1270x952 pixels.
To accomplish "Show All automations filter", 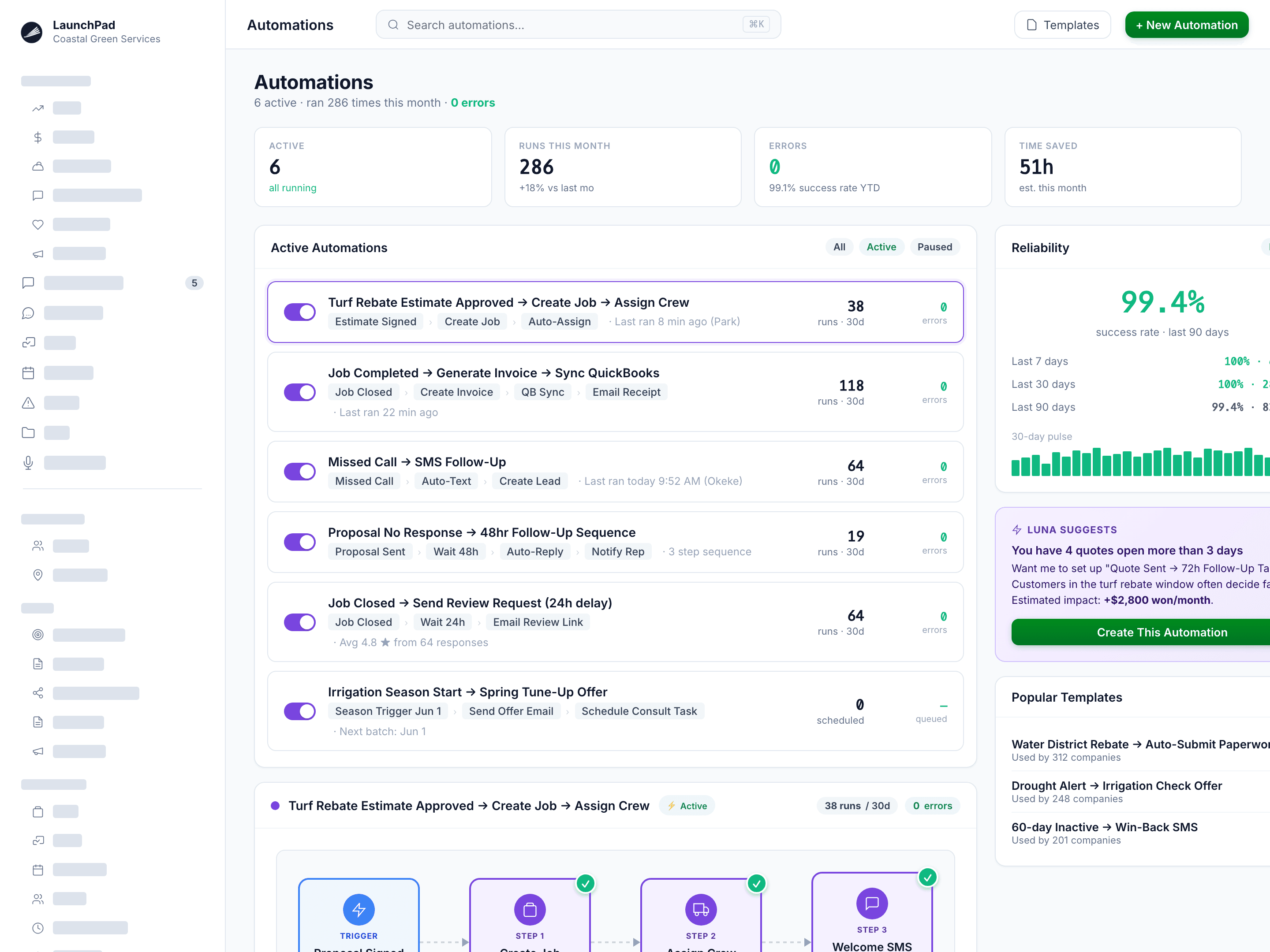I will pos(840,247).
